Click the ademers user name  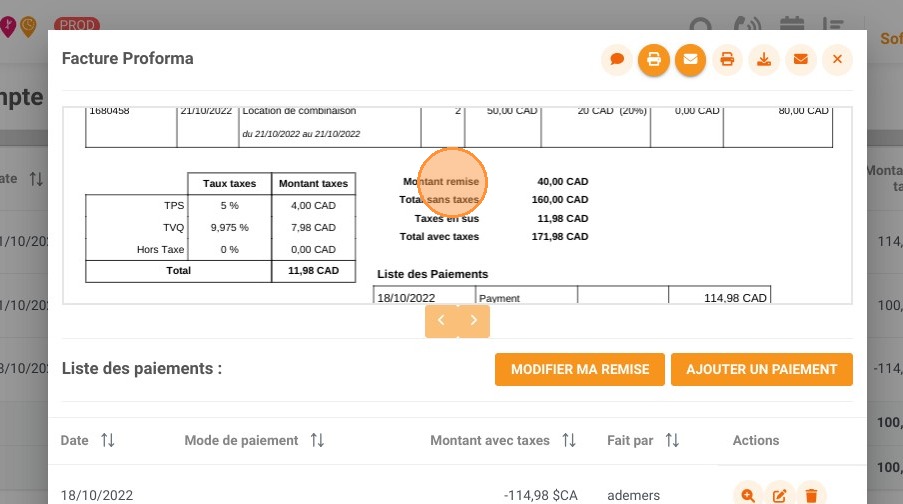click(x=633, y=495)
